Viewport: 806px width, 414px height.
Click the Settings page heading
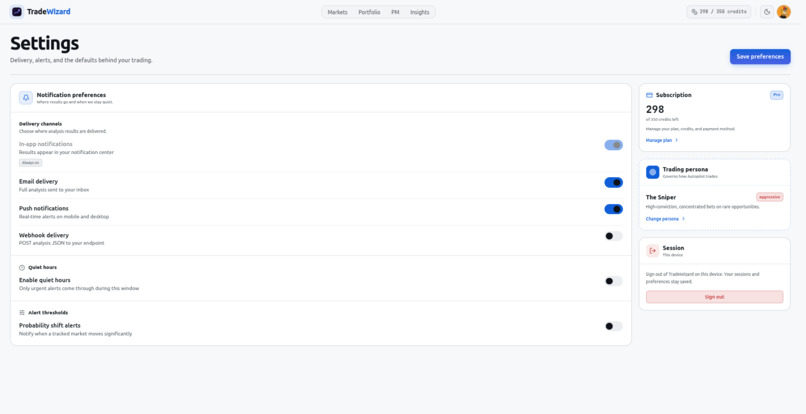pyautogui.click(x=45, y=43)
